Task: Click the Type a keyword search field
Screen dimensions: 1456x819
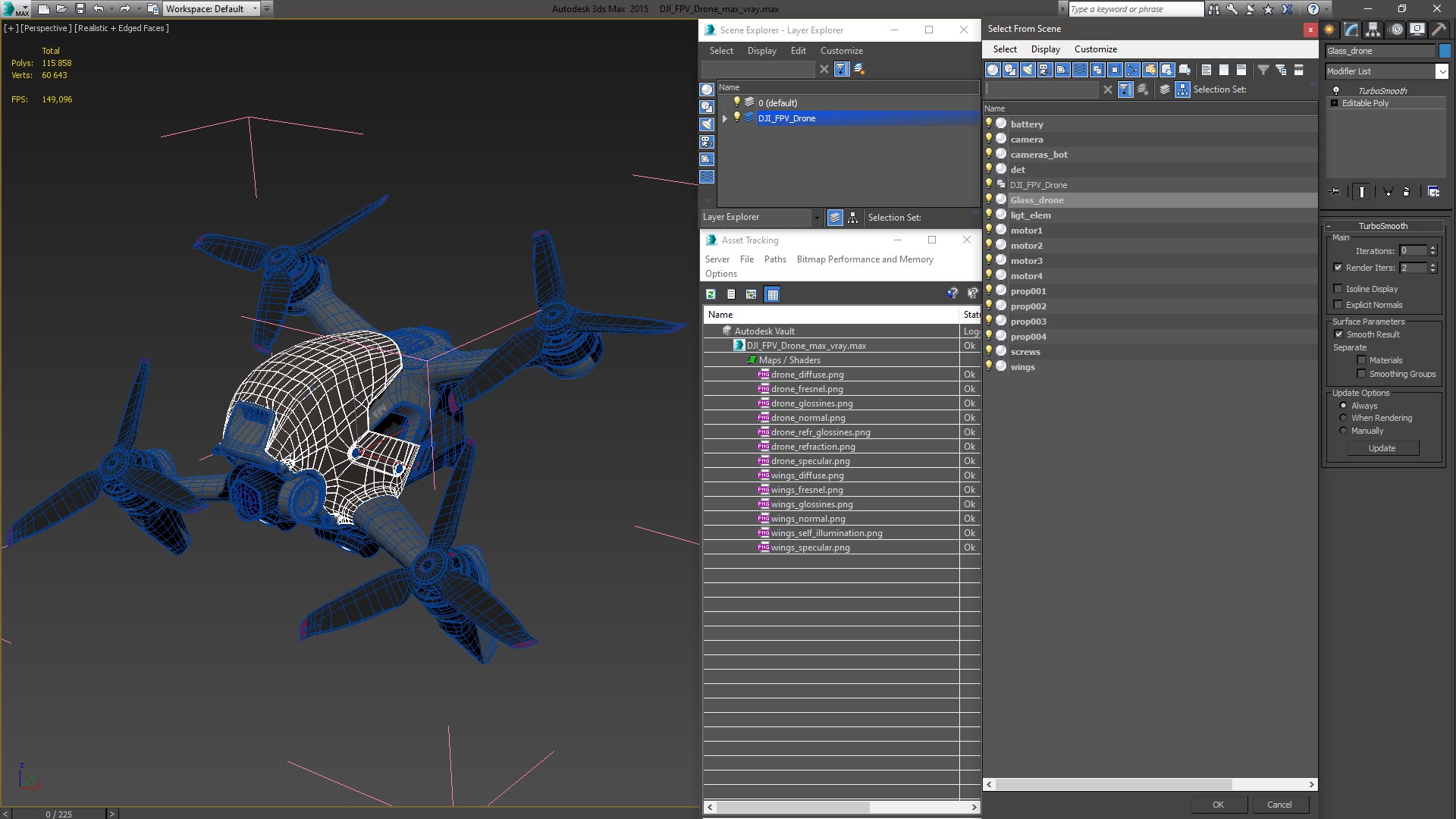Action: pos(1135,9)
